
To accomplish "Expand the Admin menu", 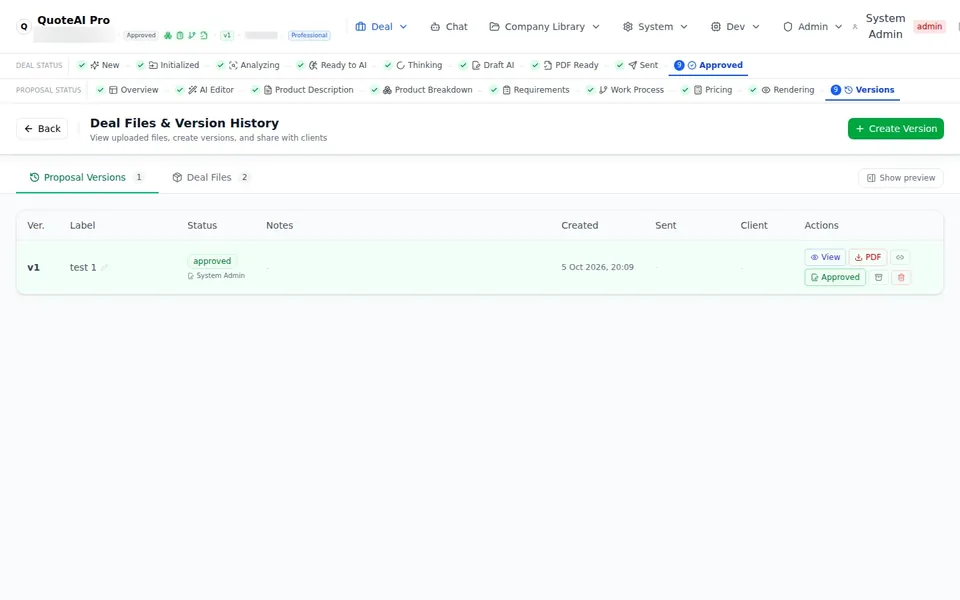I will coord(812,27).
